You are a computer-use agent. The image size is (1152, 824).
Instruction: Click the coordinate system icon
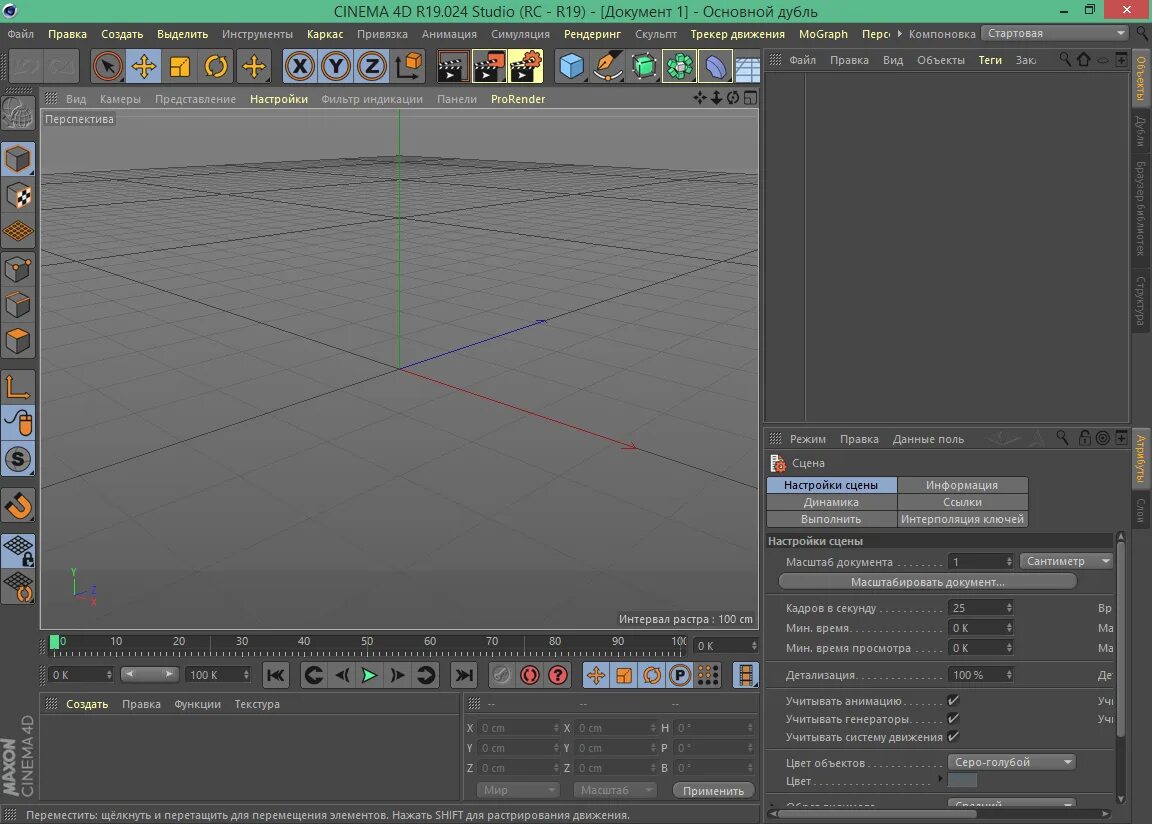pyautogui.click(x=408, y=67)
